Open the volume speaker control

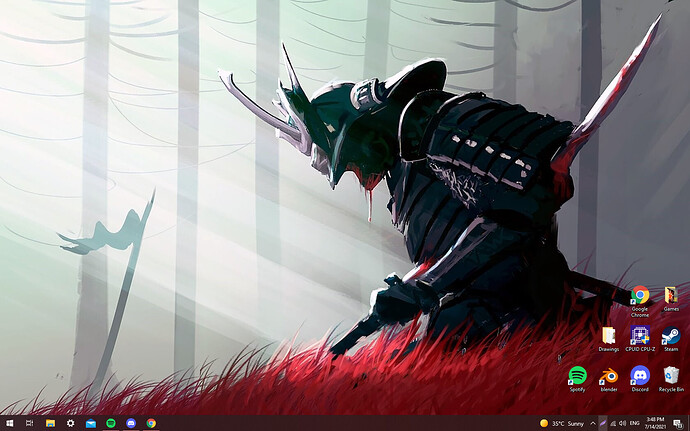click(622, 424)
